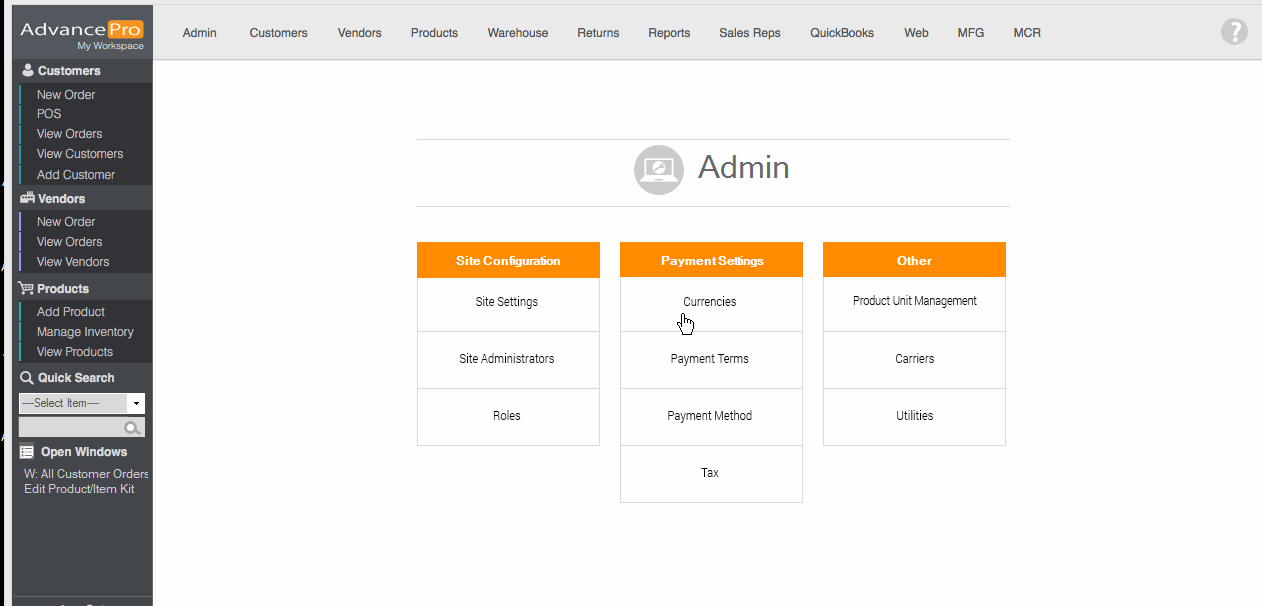The width and height of the screenshot is (1262, 606).
Task: Click the help question mark icon
Action: click(1234, 32)
